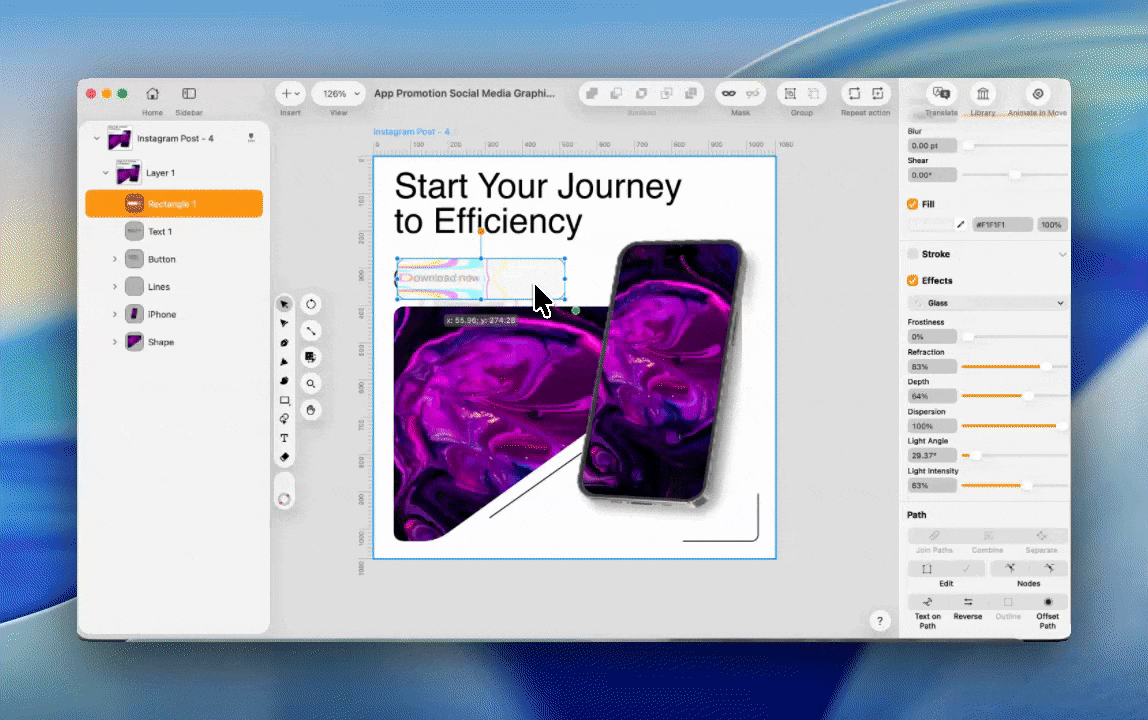Image resolution: width=1148 pixels, height=720 pixels.
Task: Click the fill eyedropper color picker
Action: click(x=961, y=225)
